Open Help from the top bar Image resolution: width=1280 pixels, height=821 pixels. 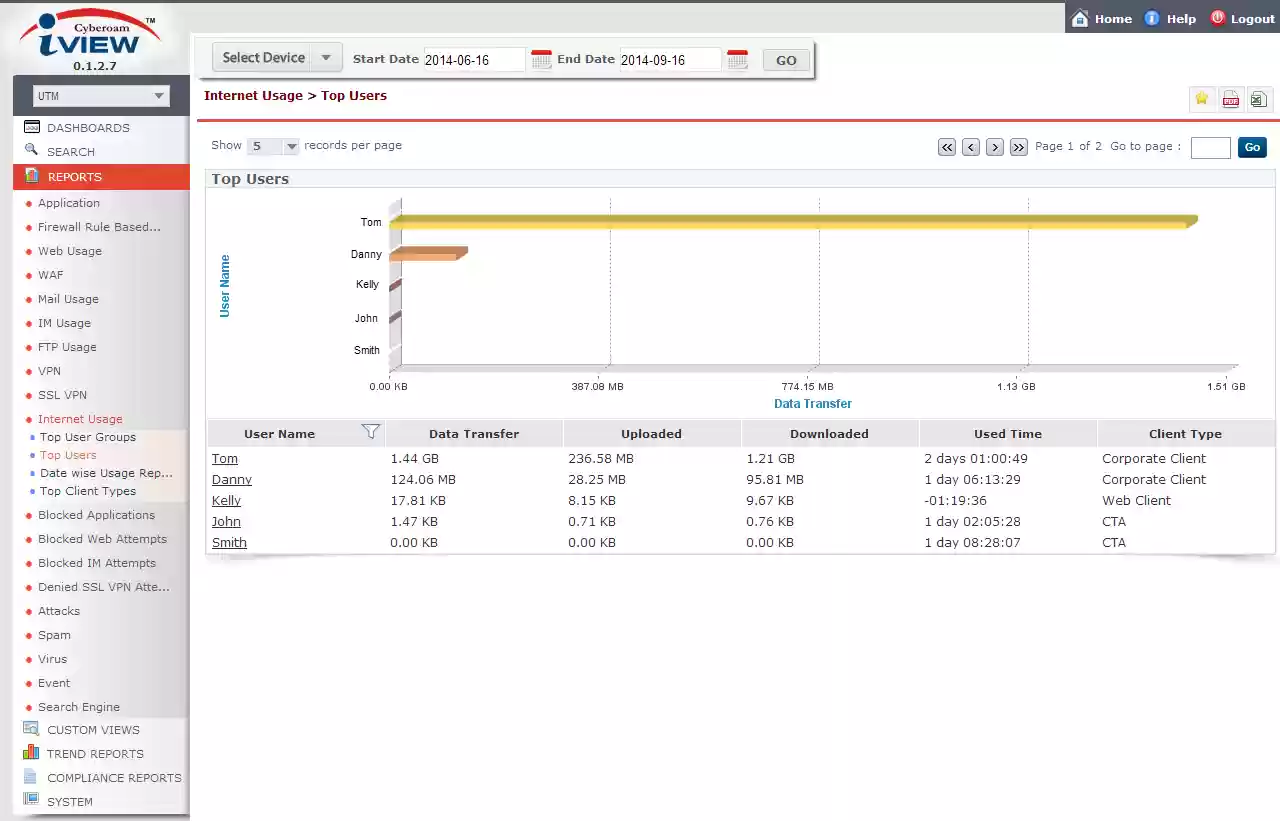point(1170,17)
